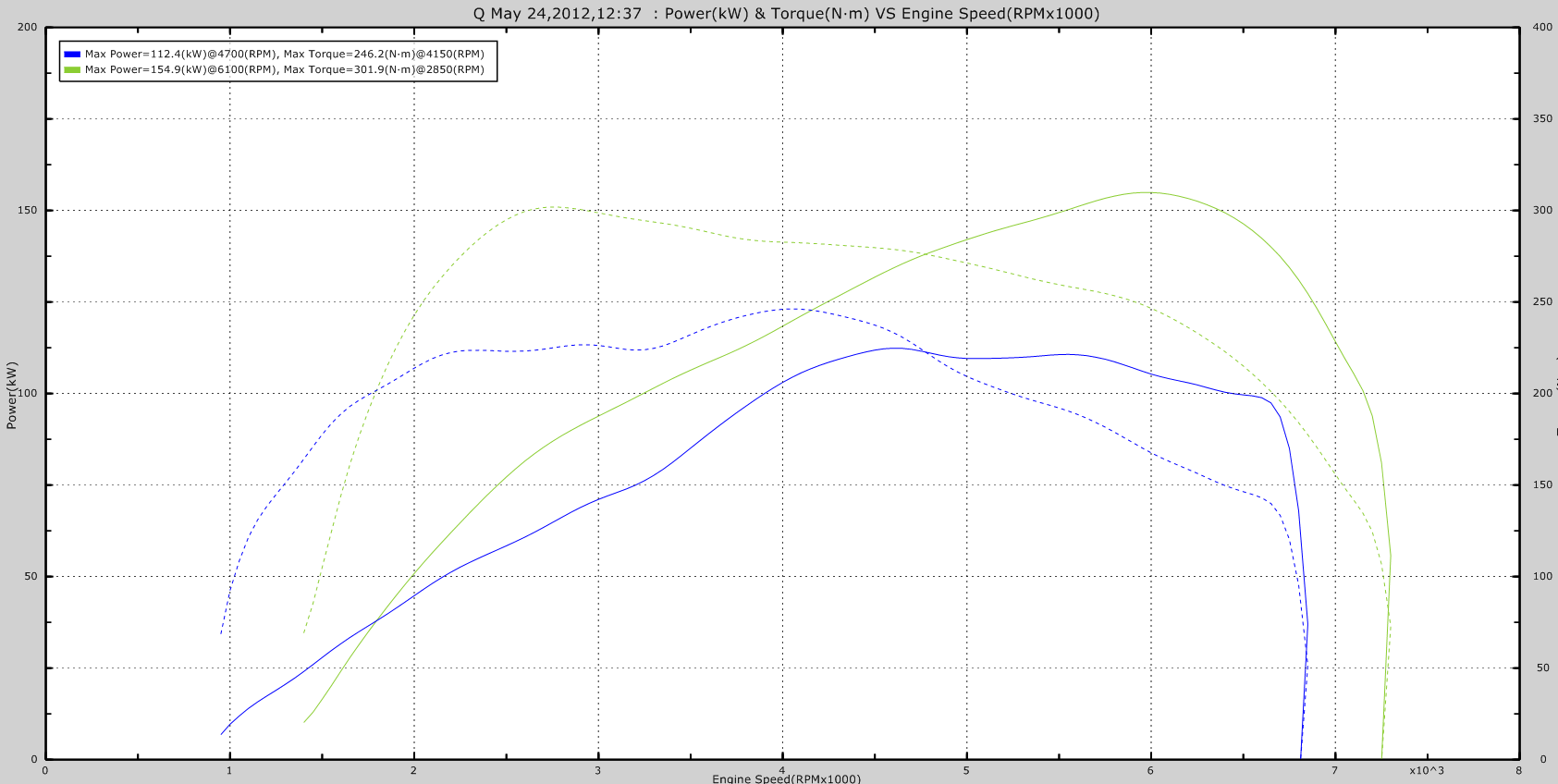Click the Power(kW) y-axis label

[12, 395]
